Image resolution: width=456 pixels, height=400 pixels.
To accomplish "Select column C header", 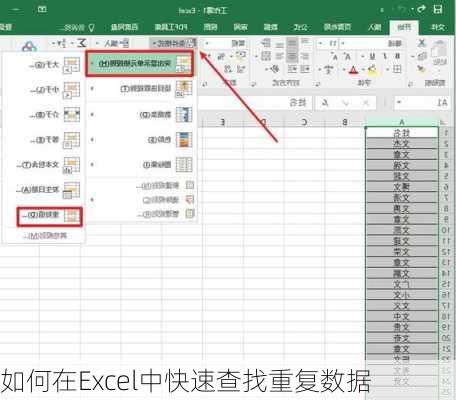I will [x=304, y=122].
